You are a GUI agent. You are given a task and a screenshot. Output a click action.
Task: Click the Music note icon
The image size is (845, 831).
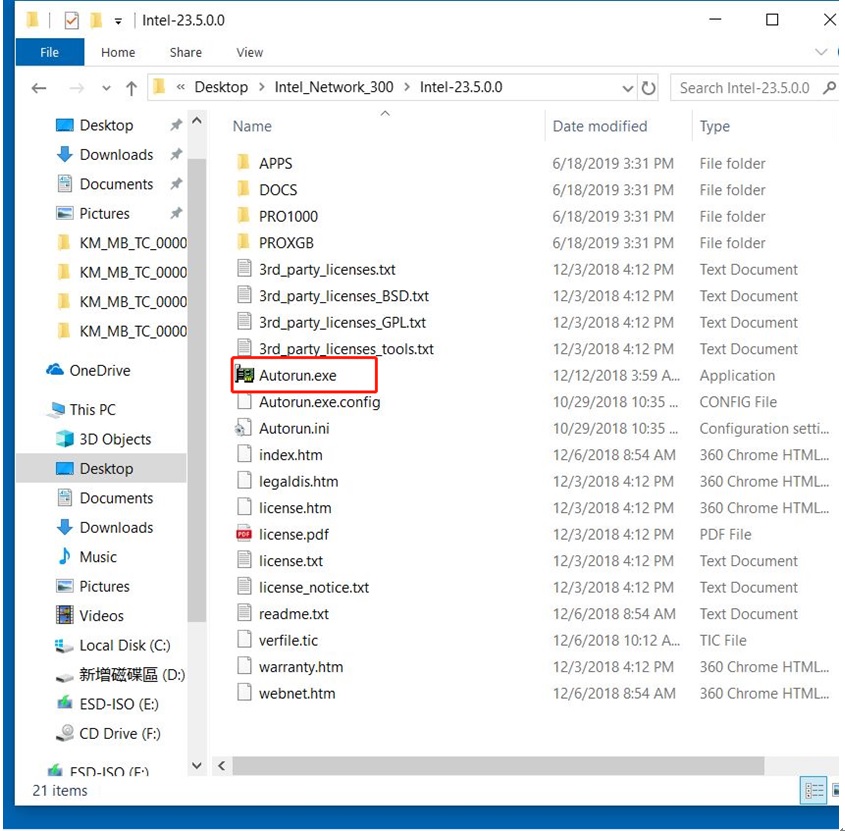coord(65,557)
